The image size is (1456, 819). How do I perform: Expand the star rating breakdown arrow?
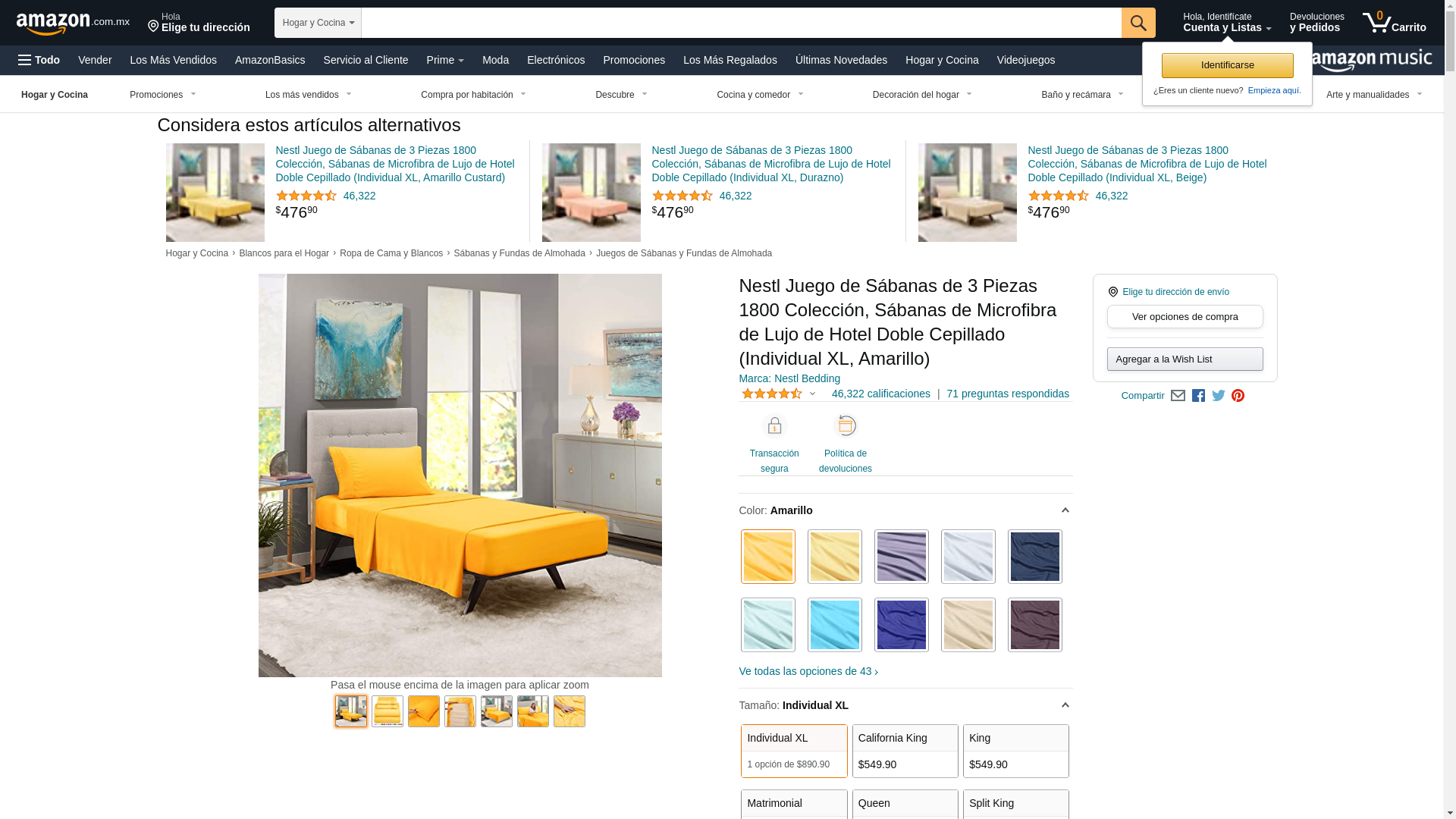pyautogui.click(x=812, y=394)
